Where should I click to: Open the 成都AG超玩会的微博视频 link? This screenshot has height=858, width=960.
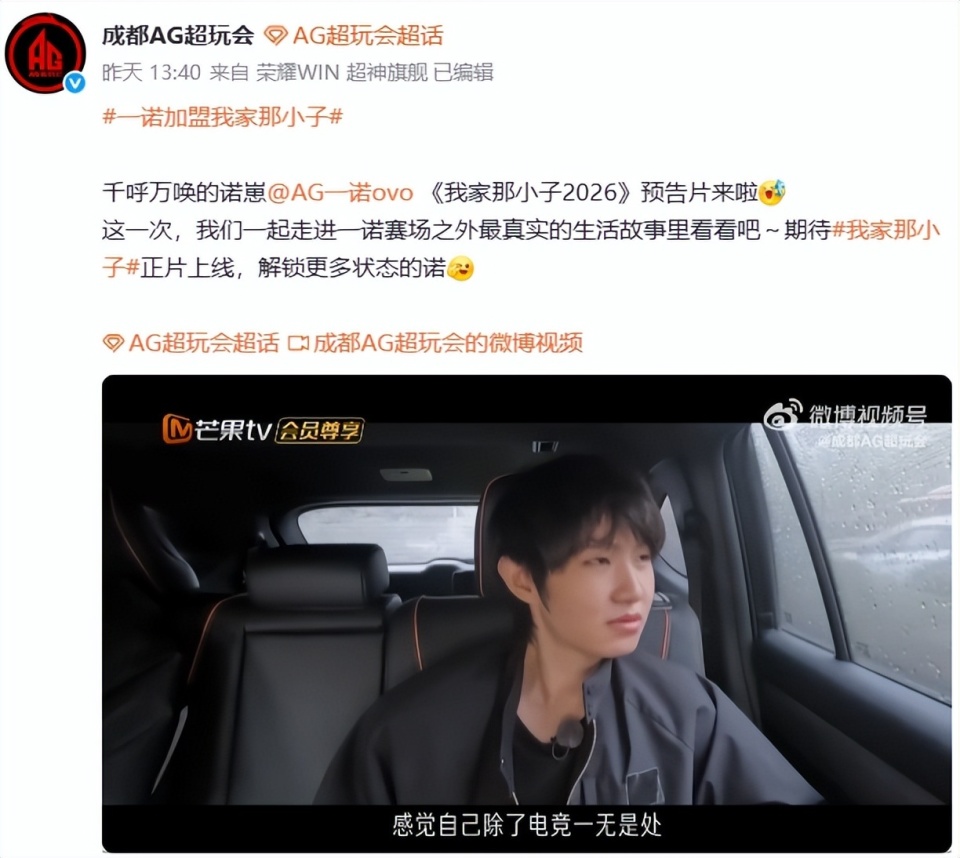click(448, 343)
